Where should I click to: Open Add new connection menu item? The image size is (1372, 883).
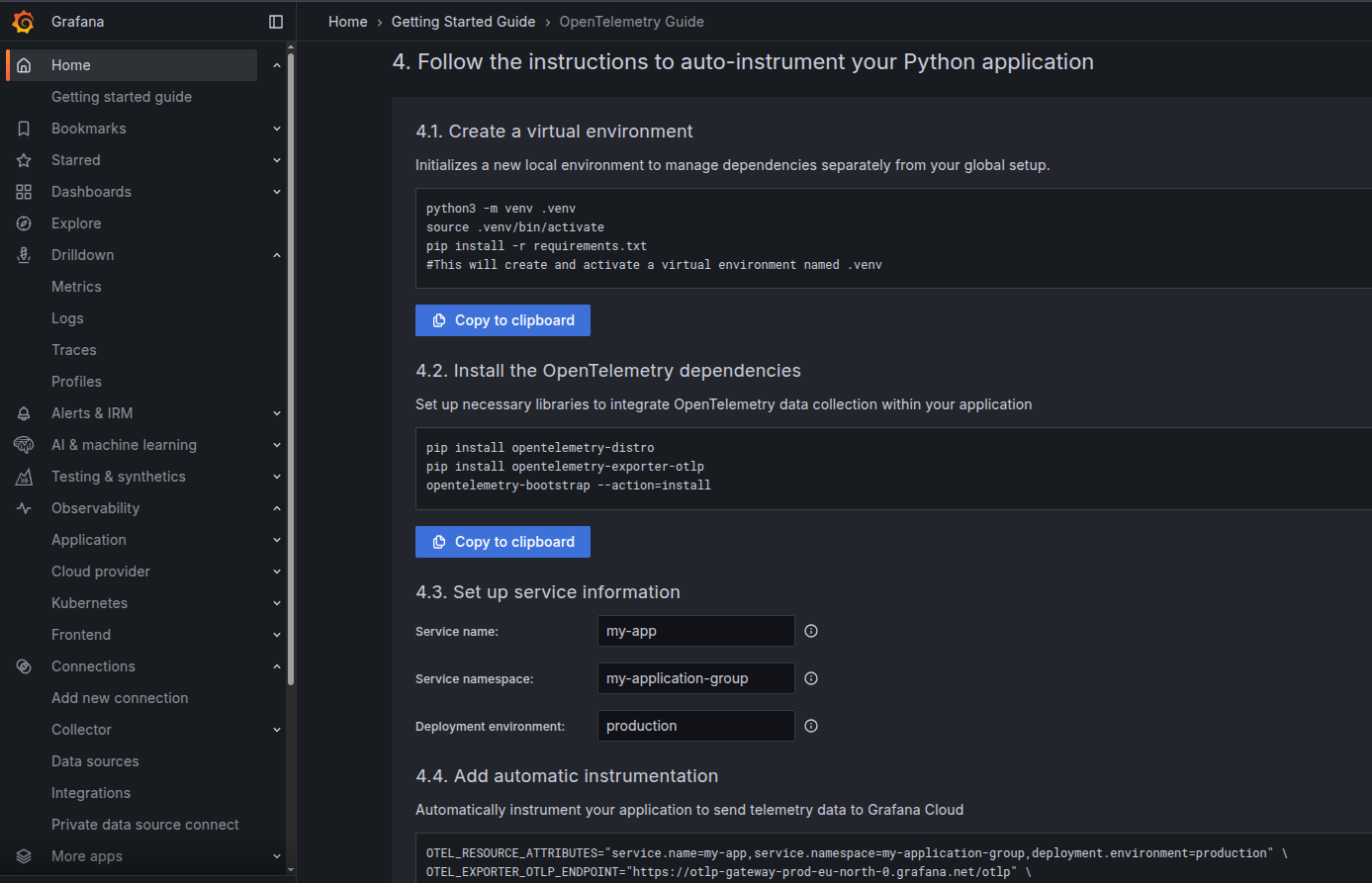(120, 698)
